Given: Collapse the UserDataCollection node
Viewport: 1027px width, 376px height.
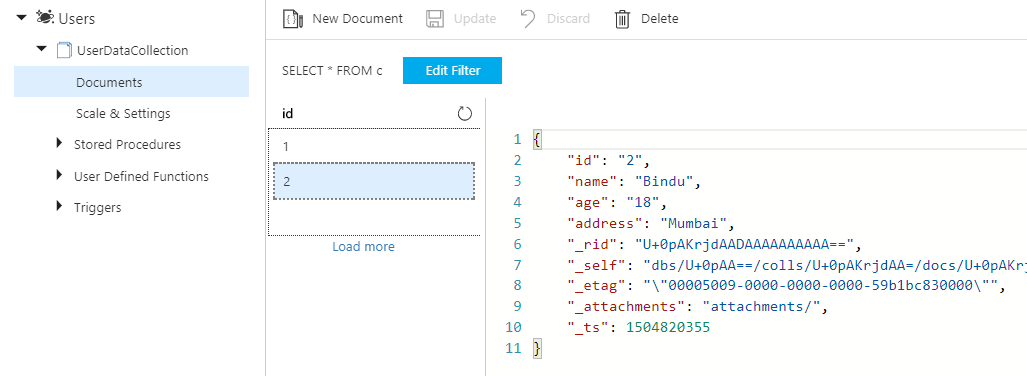Looking at the screenshot, I should 42,49.
